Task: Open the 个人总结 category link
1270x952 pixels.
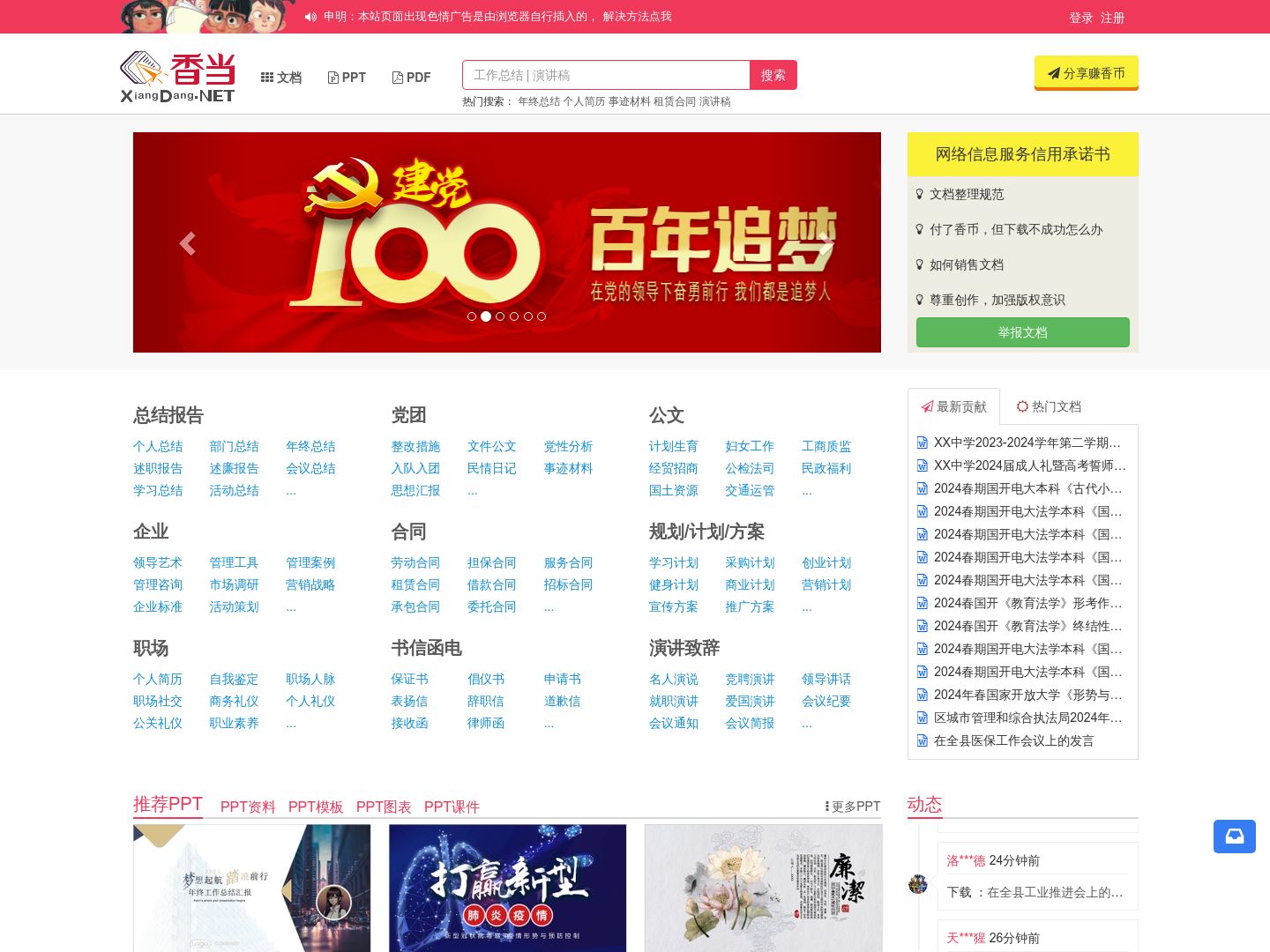Action: pyautogui.click(x=158, y=446)
